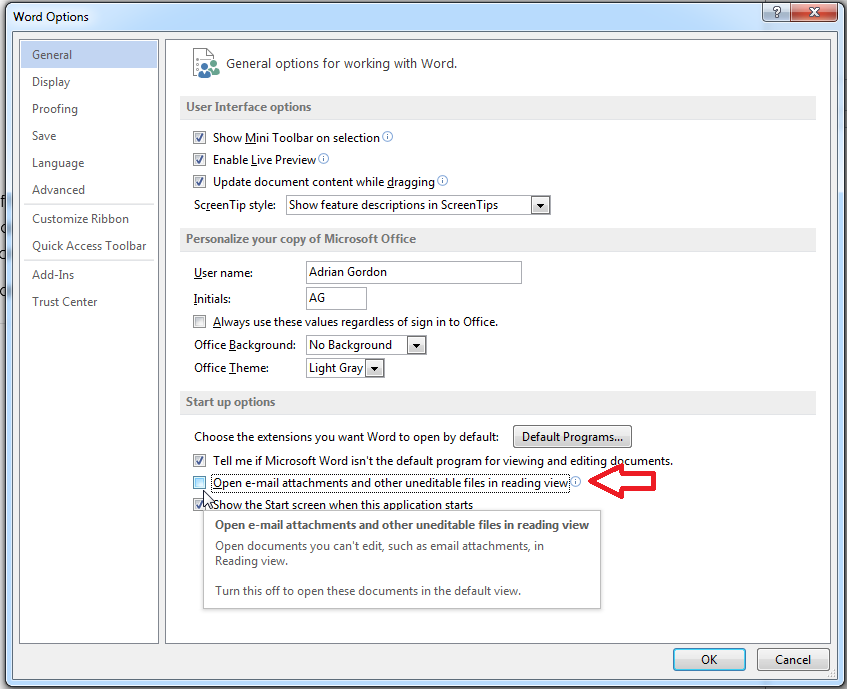Confirm settings with the OK button
The width and height of the screenshot is (847, 689).
pos(709,659)
